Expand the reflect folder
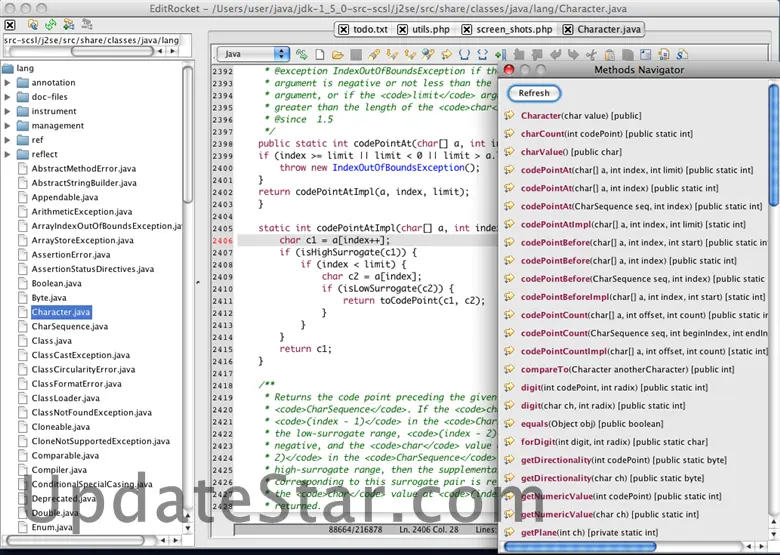 point(9,155)
